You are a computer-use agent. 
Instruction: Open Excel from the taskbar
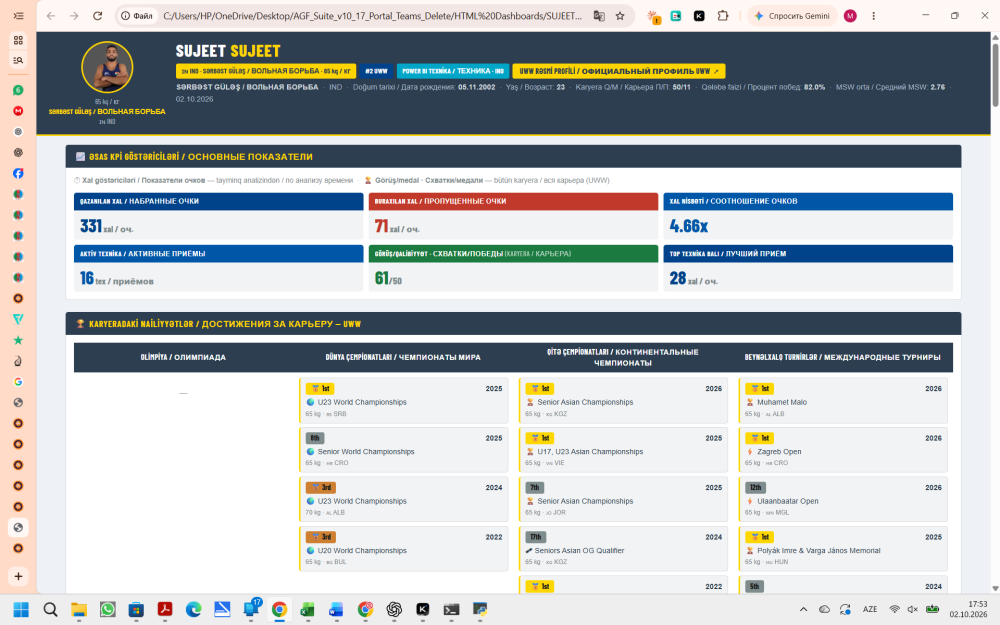coord(307,610)
